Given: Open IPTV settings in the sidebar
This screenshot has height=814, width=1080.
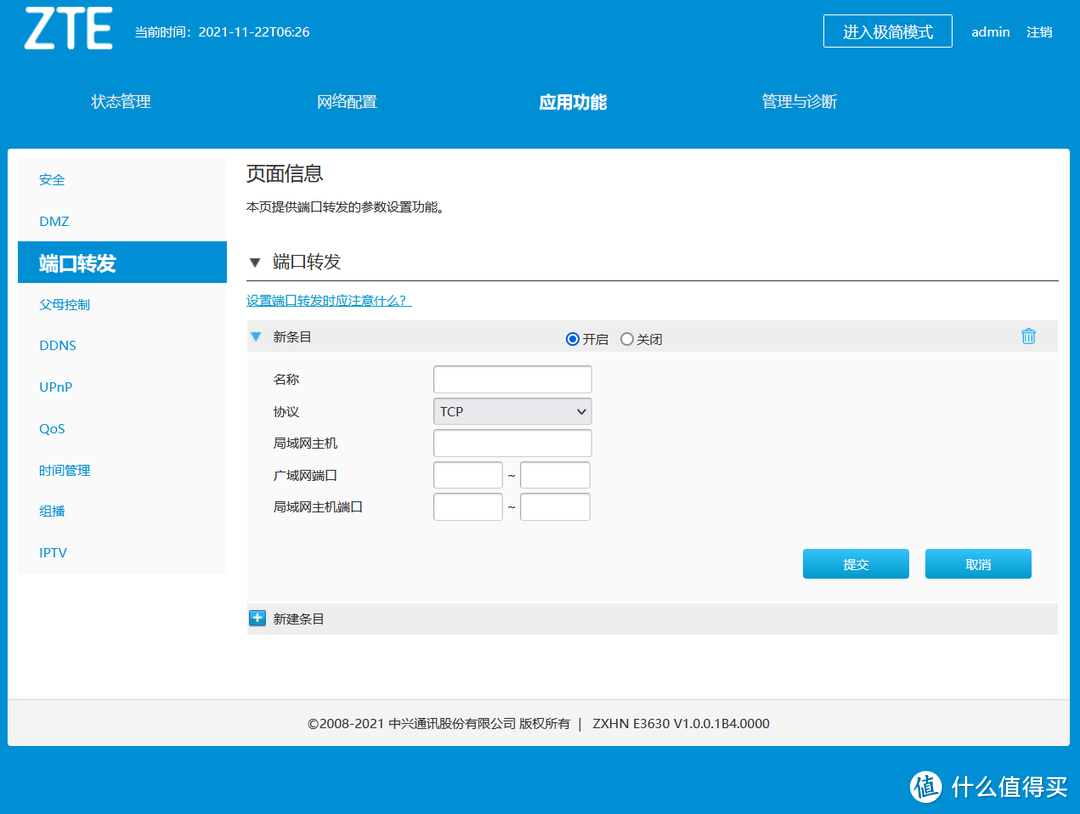Looking at the screenshot, I should point(53,552).
